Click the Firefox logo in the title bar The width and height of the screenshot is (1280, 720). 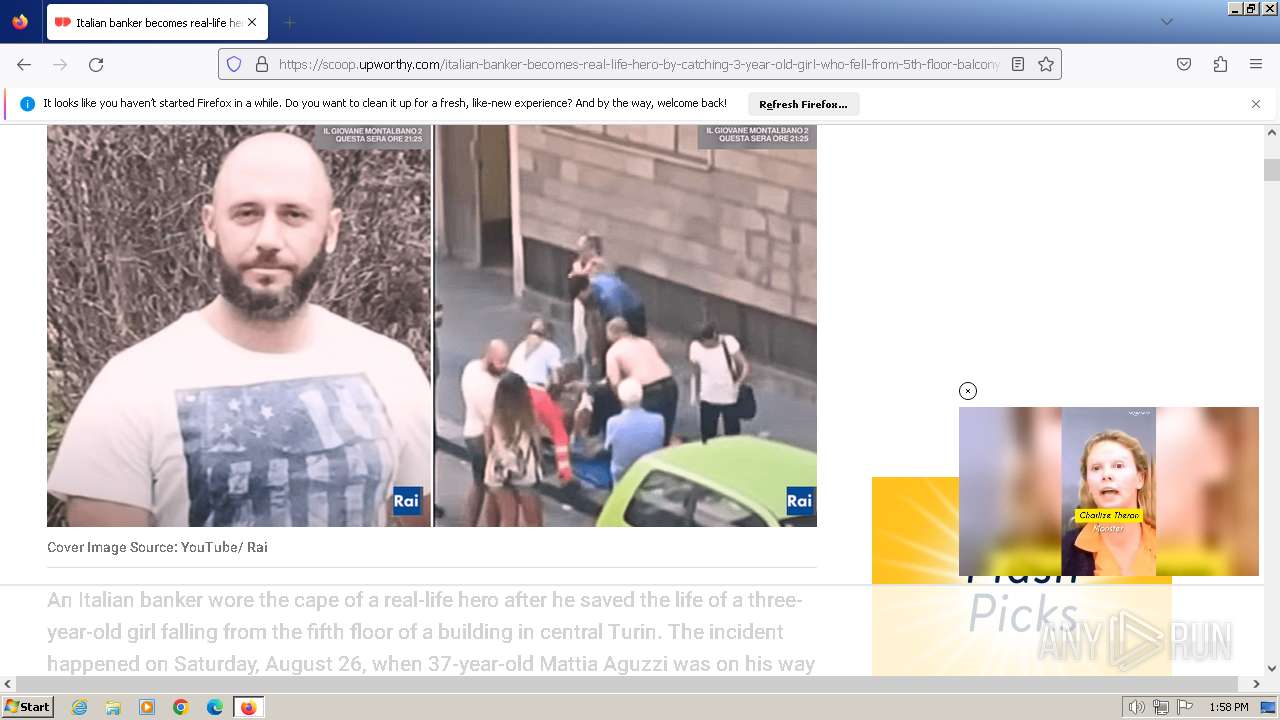pos(20,22)
